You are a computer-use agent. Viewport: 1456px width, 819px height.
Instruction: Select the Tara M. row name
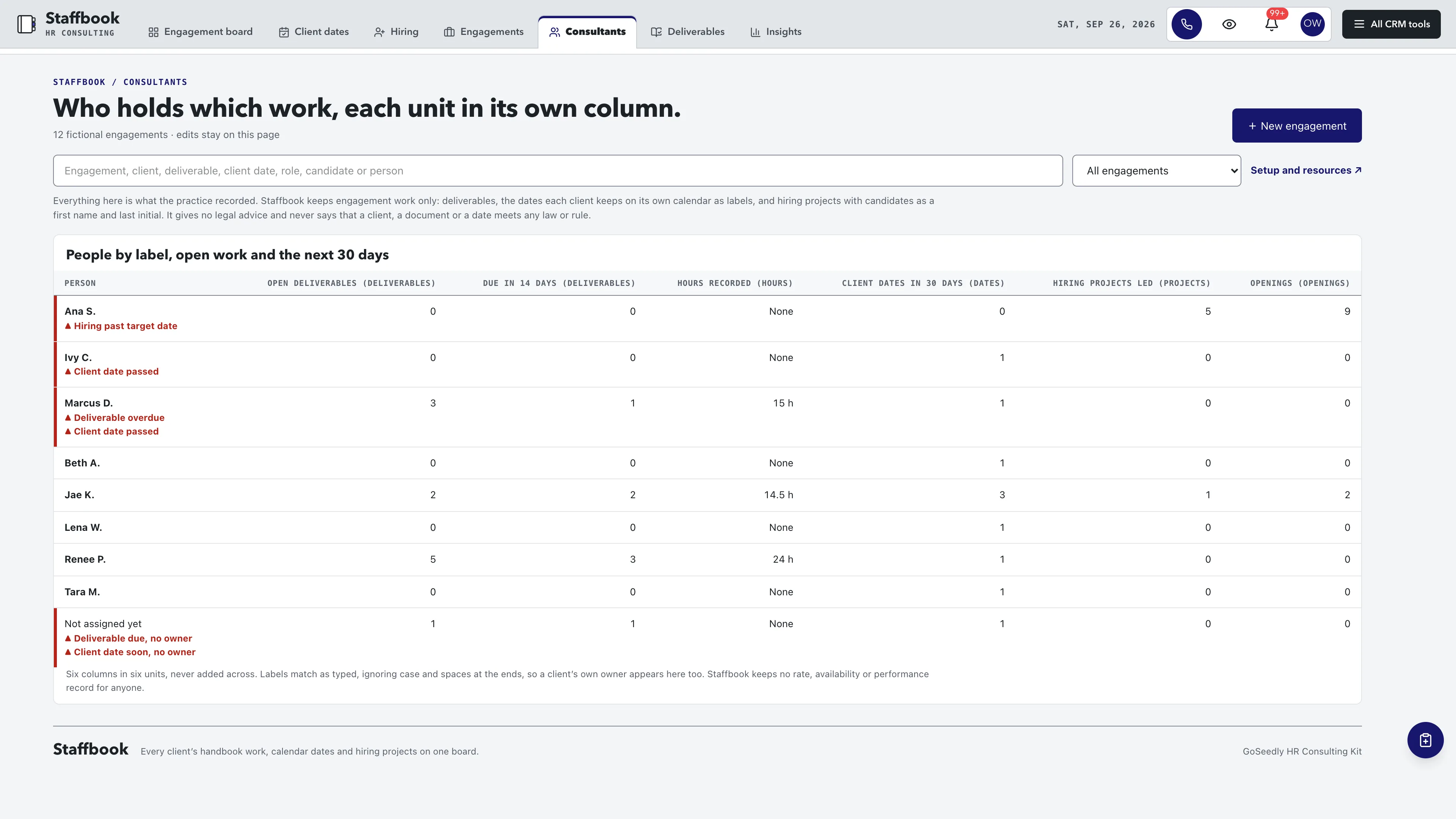[82, 592]
